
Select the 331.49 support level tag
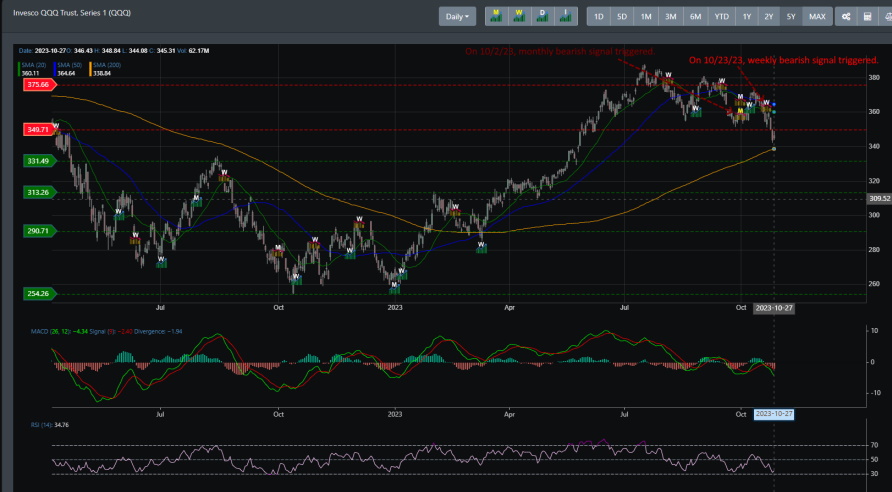[x=40, y=161]
